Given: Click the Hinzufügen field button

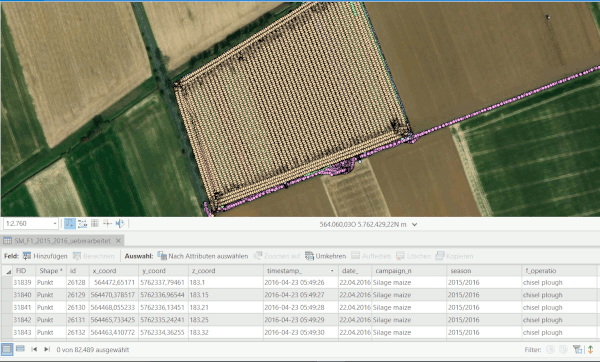Looking at the screenshot, I should (x=45, y=256).
